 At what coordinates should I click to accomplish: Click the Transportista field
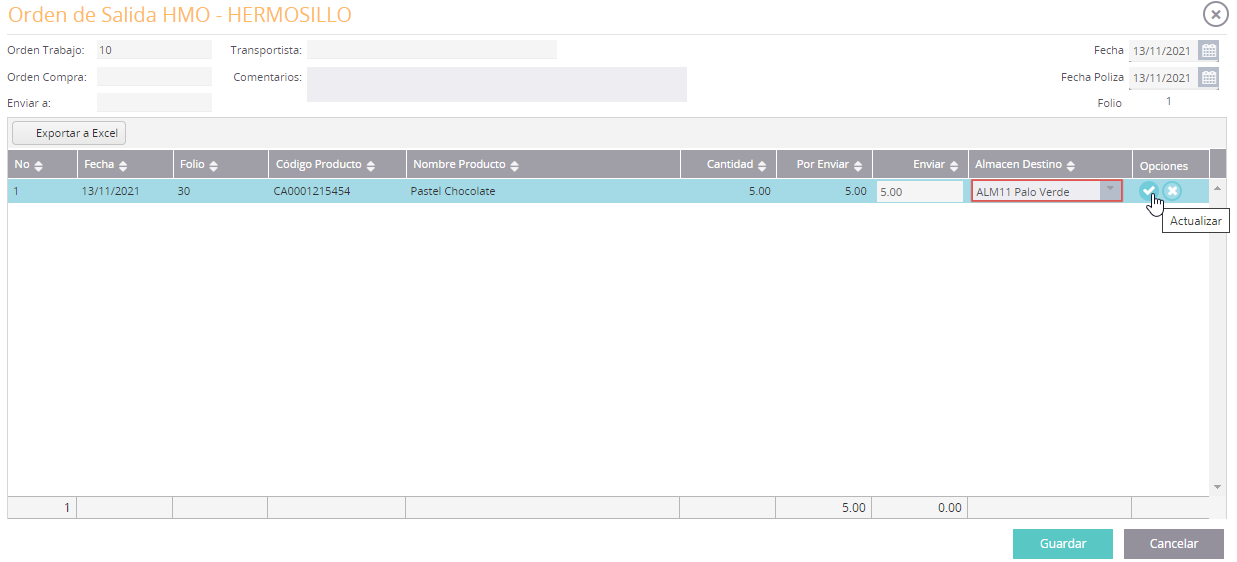pyautogui.click(x=431, y=49)
